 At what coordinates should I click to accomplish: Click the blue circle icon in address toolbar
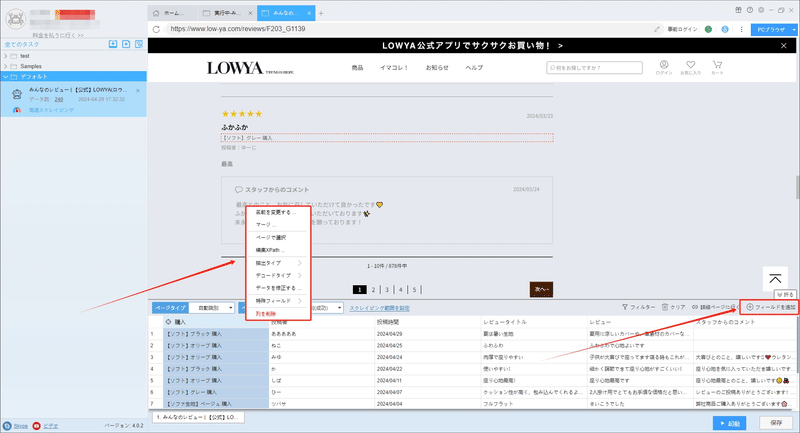pos(725,29)
